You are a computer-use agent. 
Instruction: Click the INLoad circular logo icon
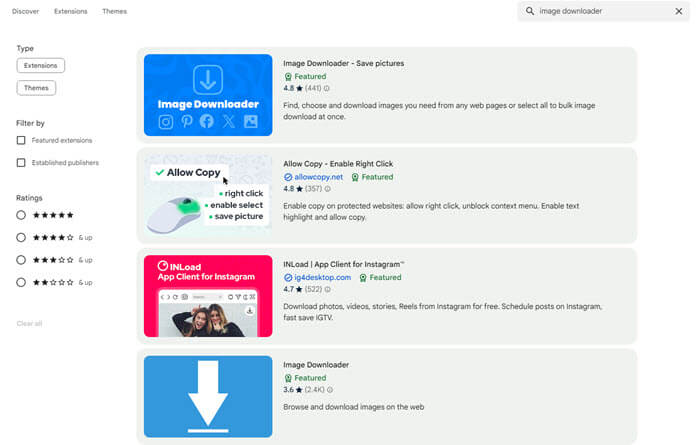(x=162, y=266)
